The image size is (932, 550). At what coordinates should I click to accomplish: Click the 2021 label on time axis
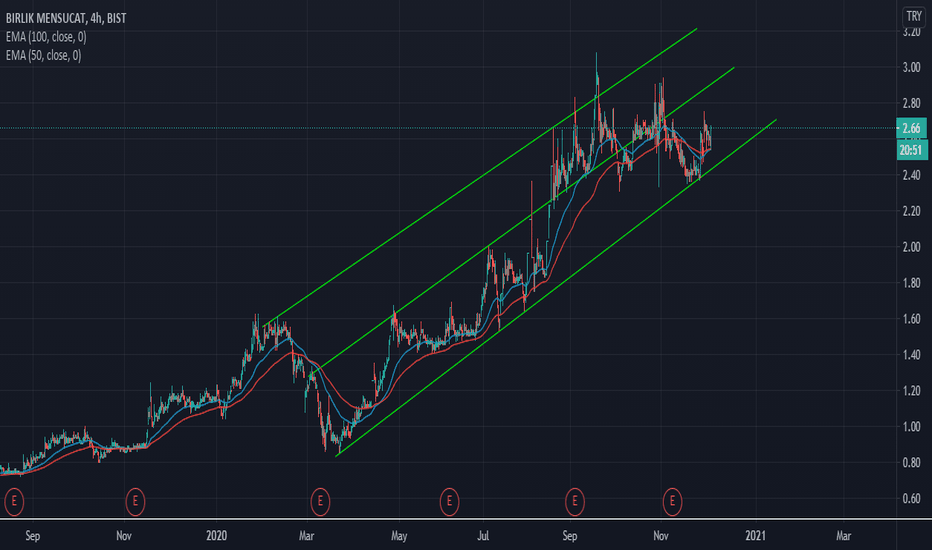pos(755,536)
